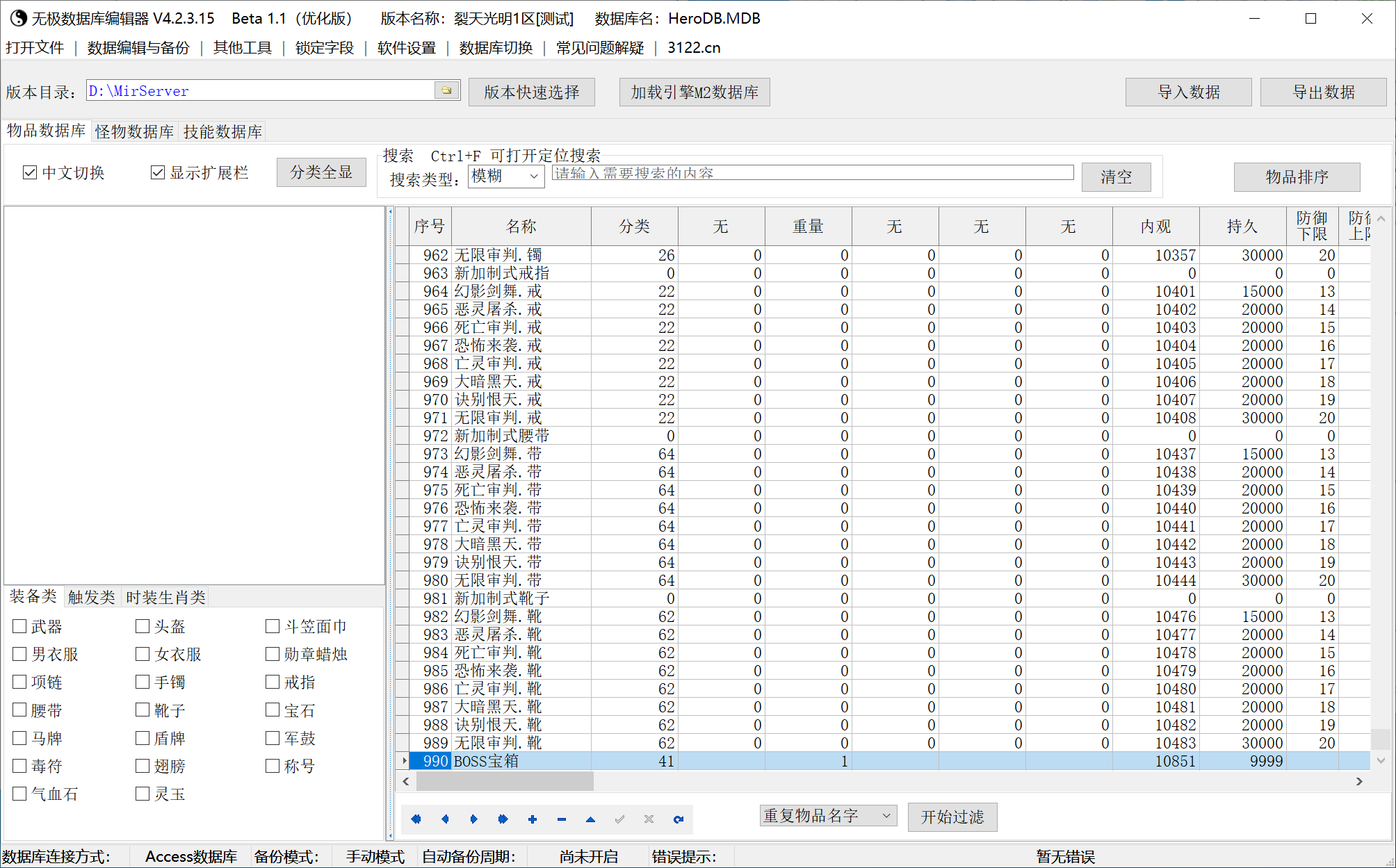Click 加载引擎M2数据库 button
The width and height of the screenshot is (1396, 868).
tap(695, 92)
